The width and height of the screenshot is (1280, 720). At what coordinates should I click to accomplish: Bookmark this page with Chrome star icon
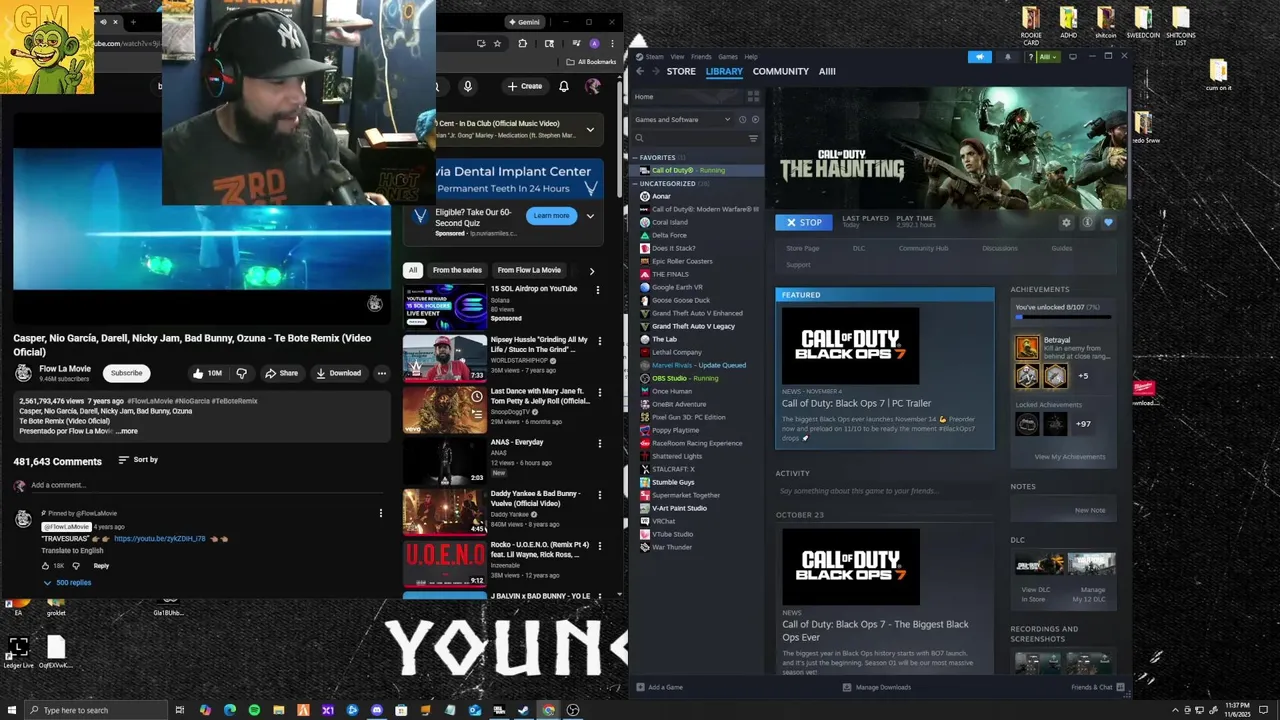pos(496,43)
